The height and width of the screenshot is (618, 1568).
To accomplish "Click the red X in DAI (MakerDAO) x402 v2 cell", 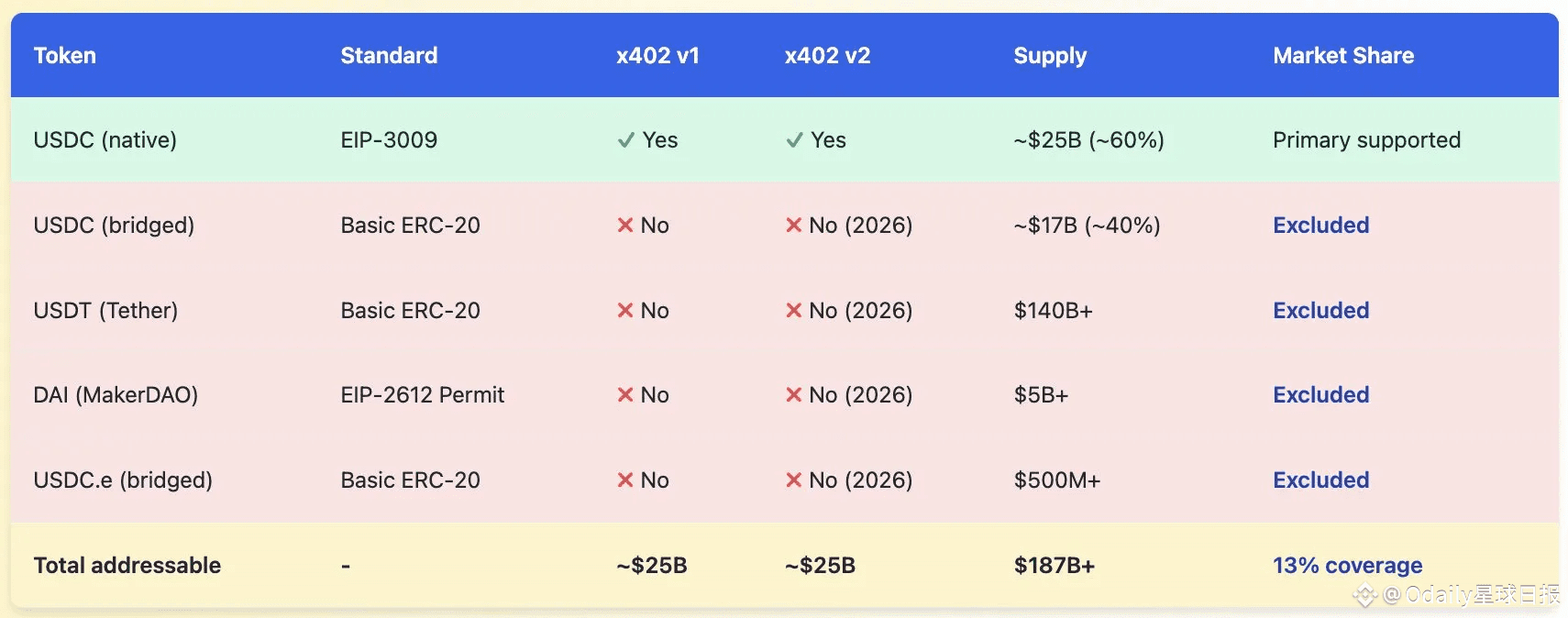I will click(x=794, y=395).
